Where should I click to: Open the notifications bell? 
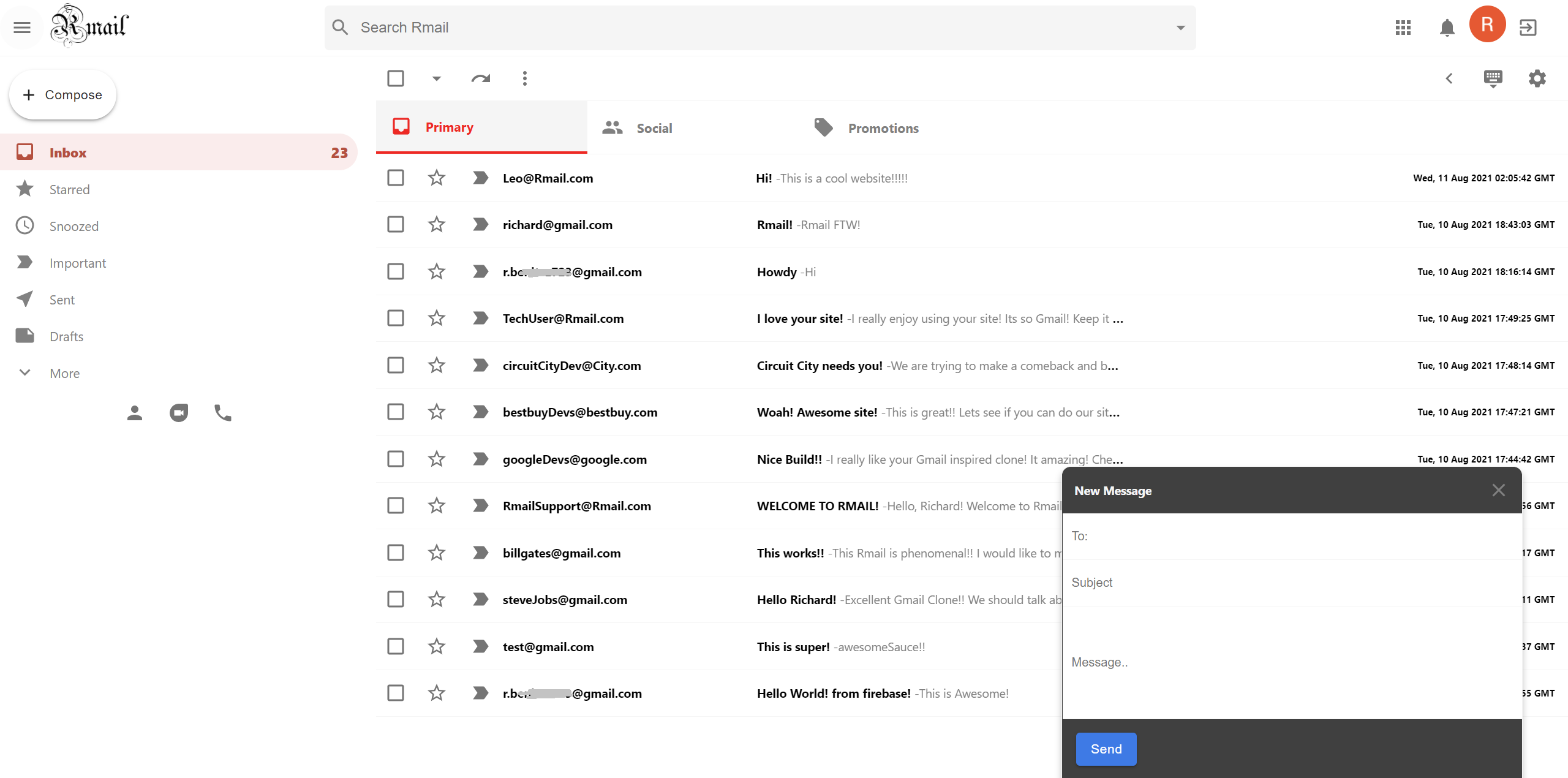1447,27
